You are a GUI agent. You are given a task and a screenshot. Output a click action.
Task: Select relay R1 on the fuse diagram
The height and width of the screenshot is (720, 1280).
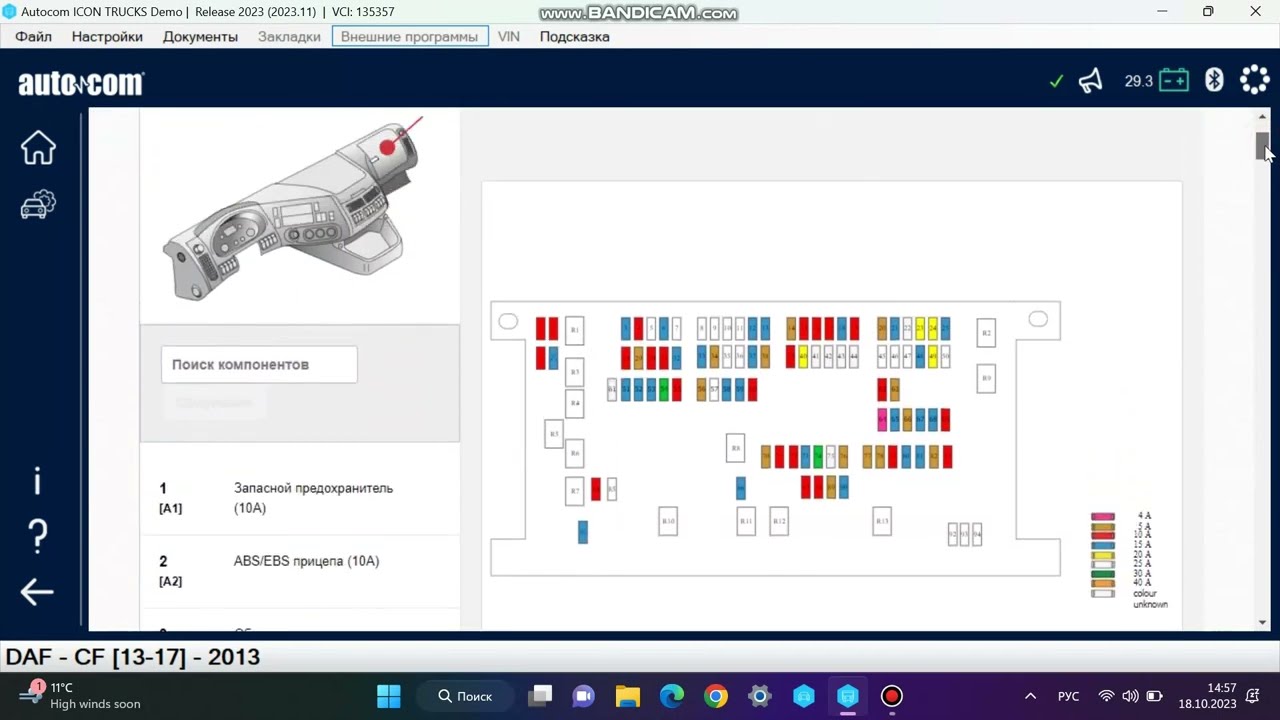pyautogui.click(x=575, y=330)
